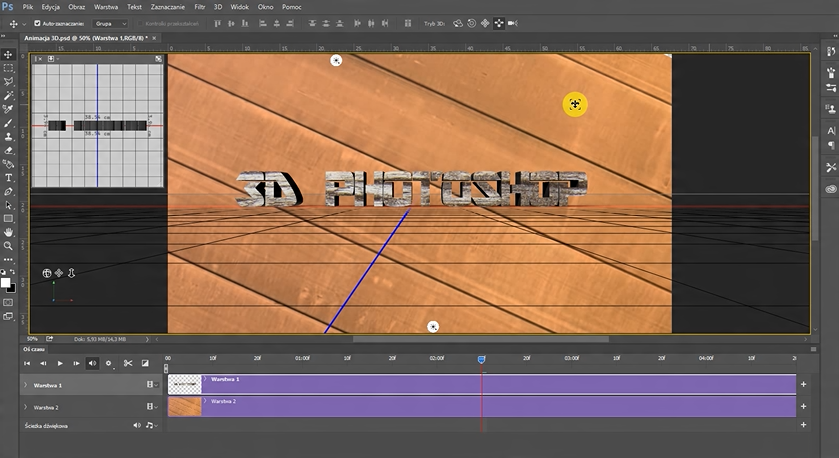Open the secondary view selector dropdown
The image size is (839, 458).
52,59
